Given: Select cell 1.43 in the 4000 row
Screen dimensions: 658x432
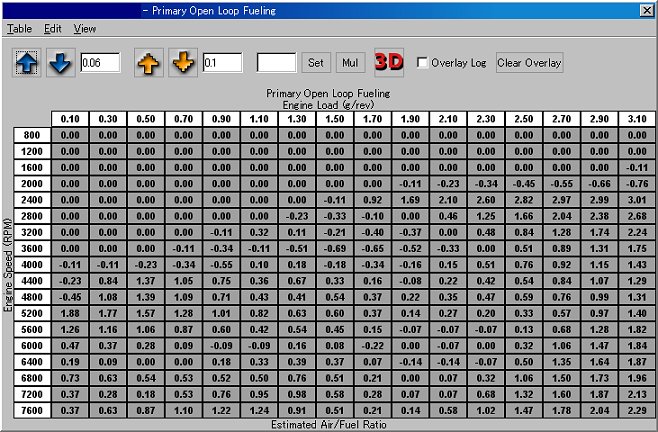Looking at the screenshot, I should [x=637, y=265].
